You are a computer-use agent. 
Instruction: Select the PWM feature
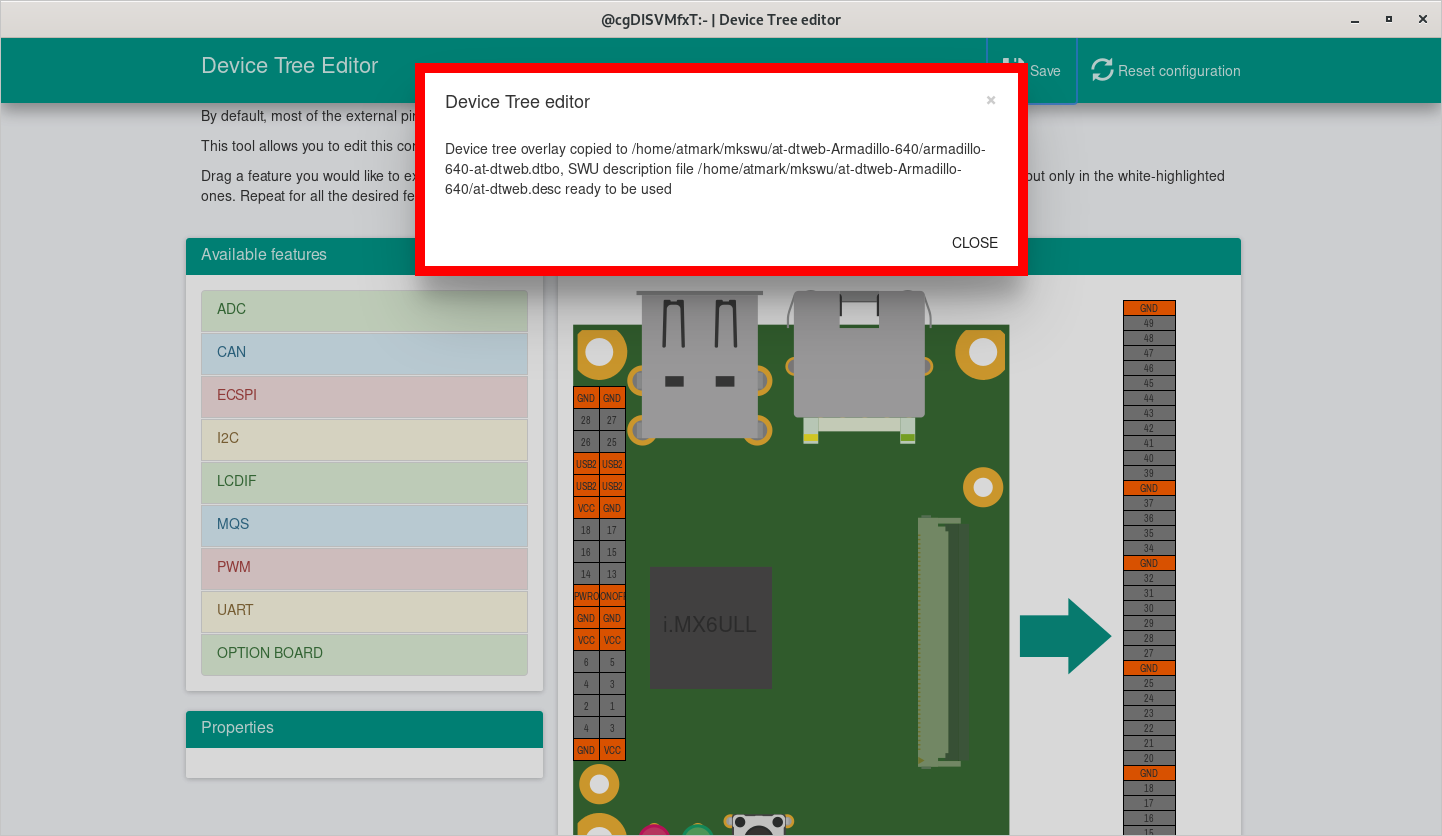click(364, 568)
